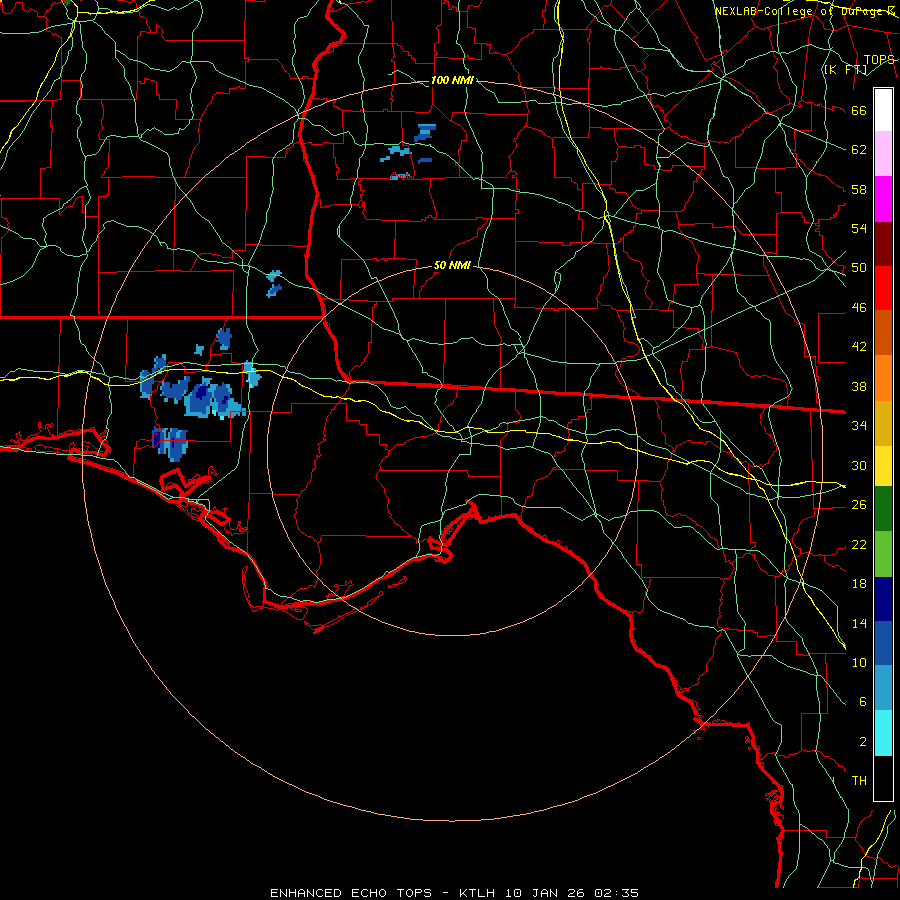900x900 pixels.
Task: Click the medium blue legend swatch
Action: pos(883,643)
